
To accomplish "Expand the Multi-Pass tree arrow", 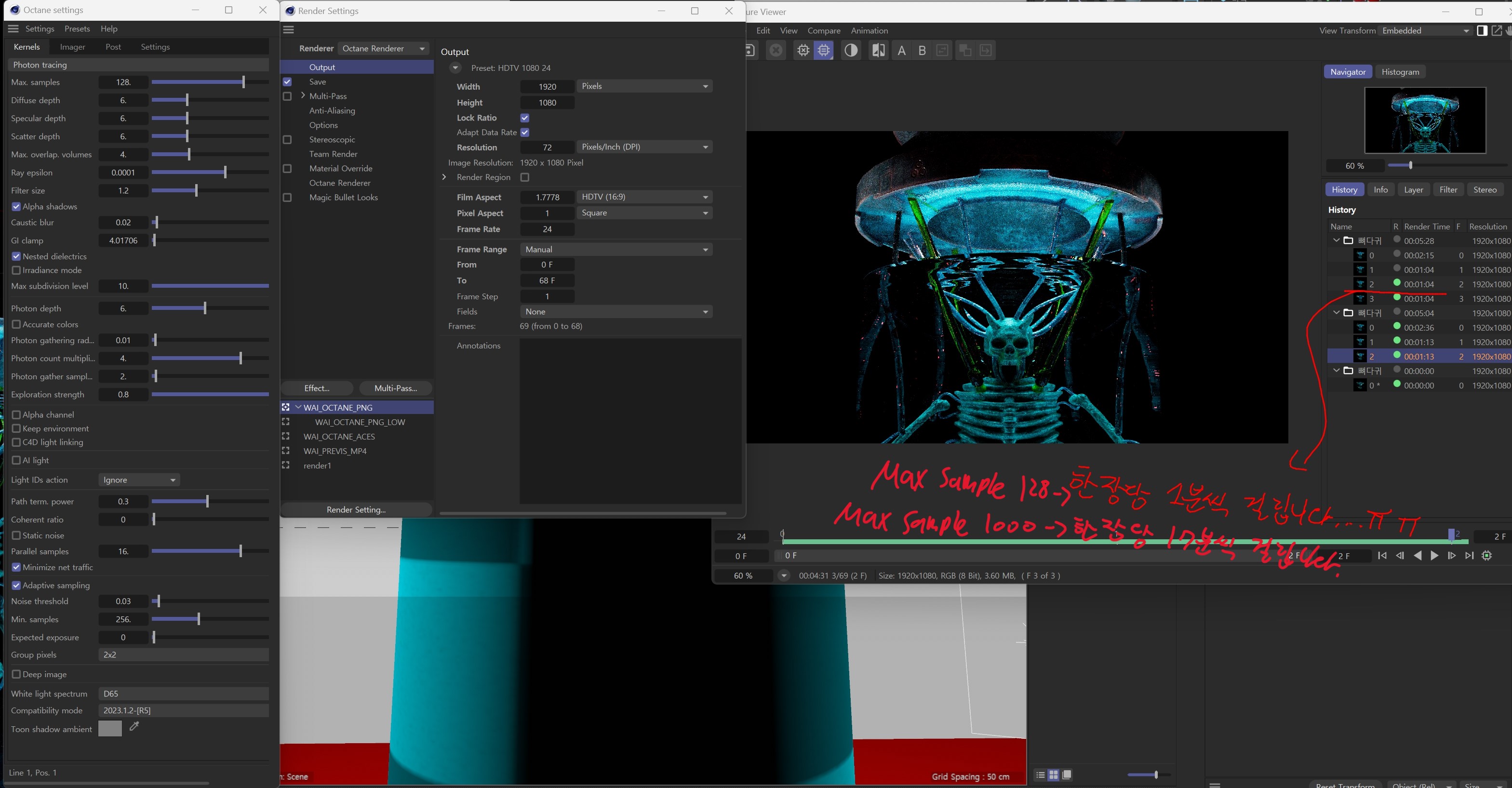I will (x=303, y=95).
